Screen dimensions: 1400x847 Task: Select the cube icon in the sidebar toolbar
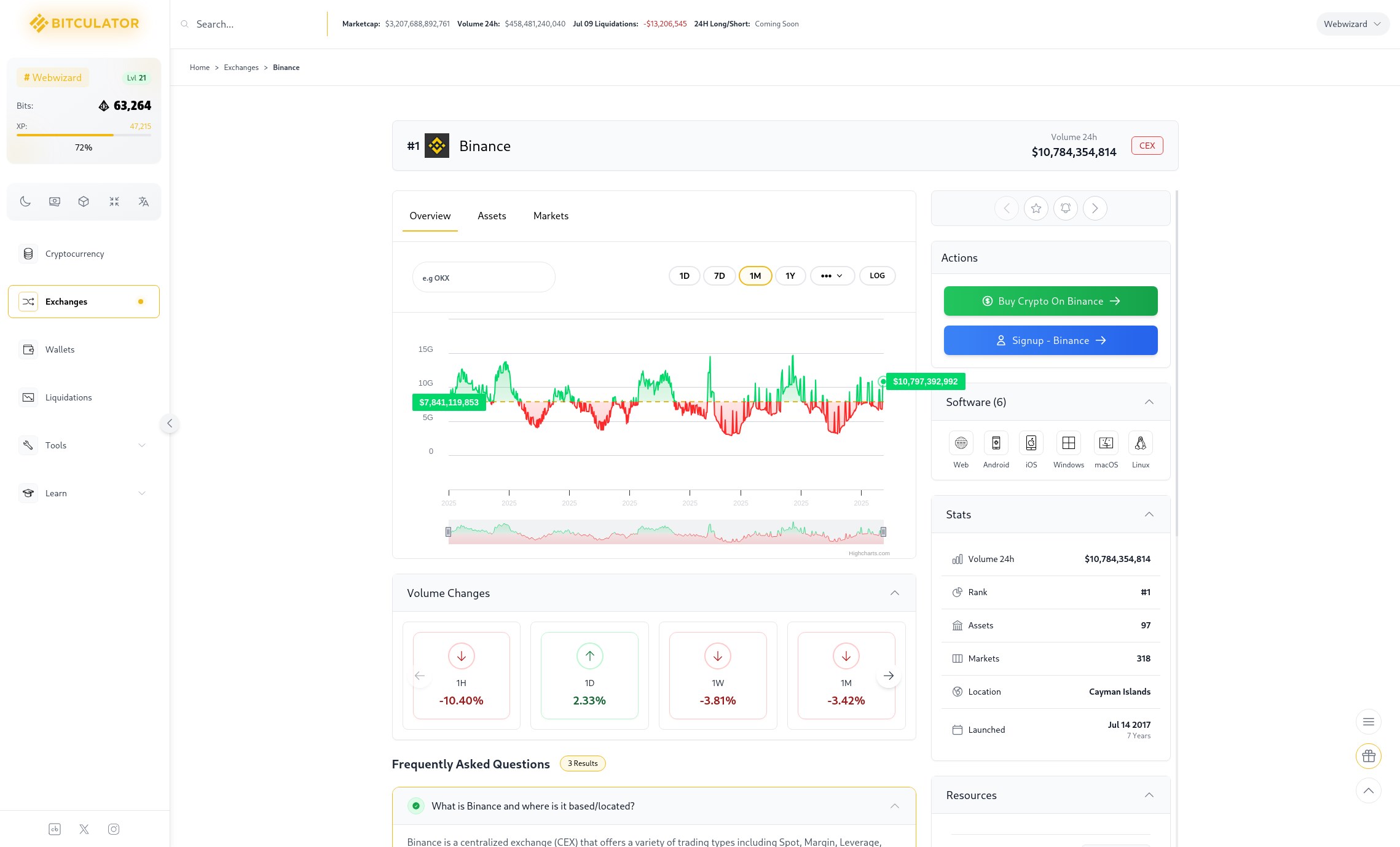(84, 201)
